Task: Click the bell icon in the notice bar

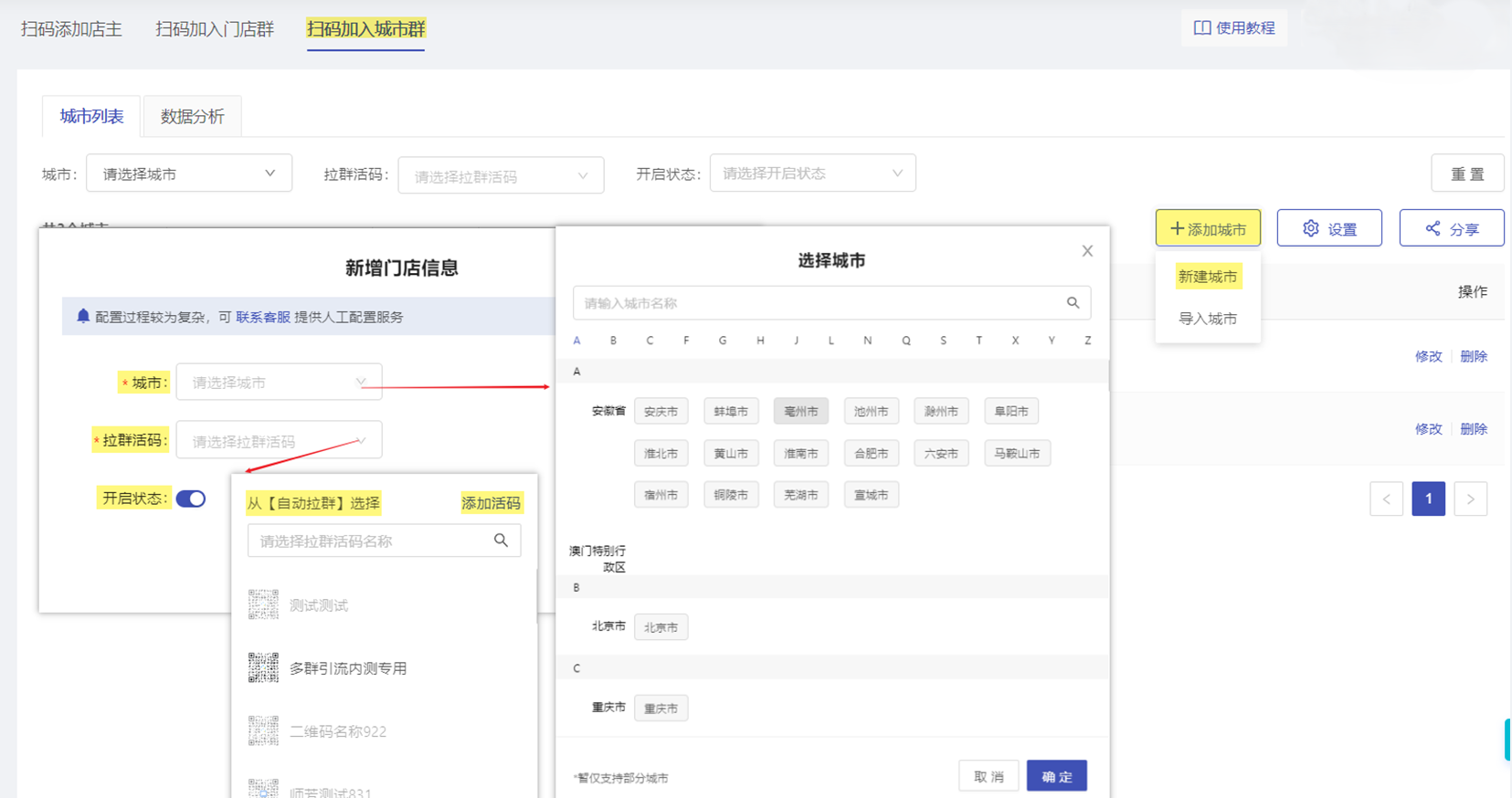Action: point(83,316)
